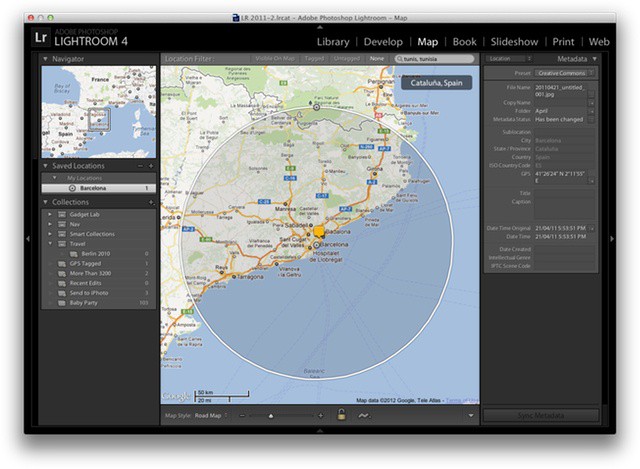Click the map zoom slider handle

point(271,416)
